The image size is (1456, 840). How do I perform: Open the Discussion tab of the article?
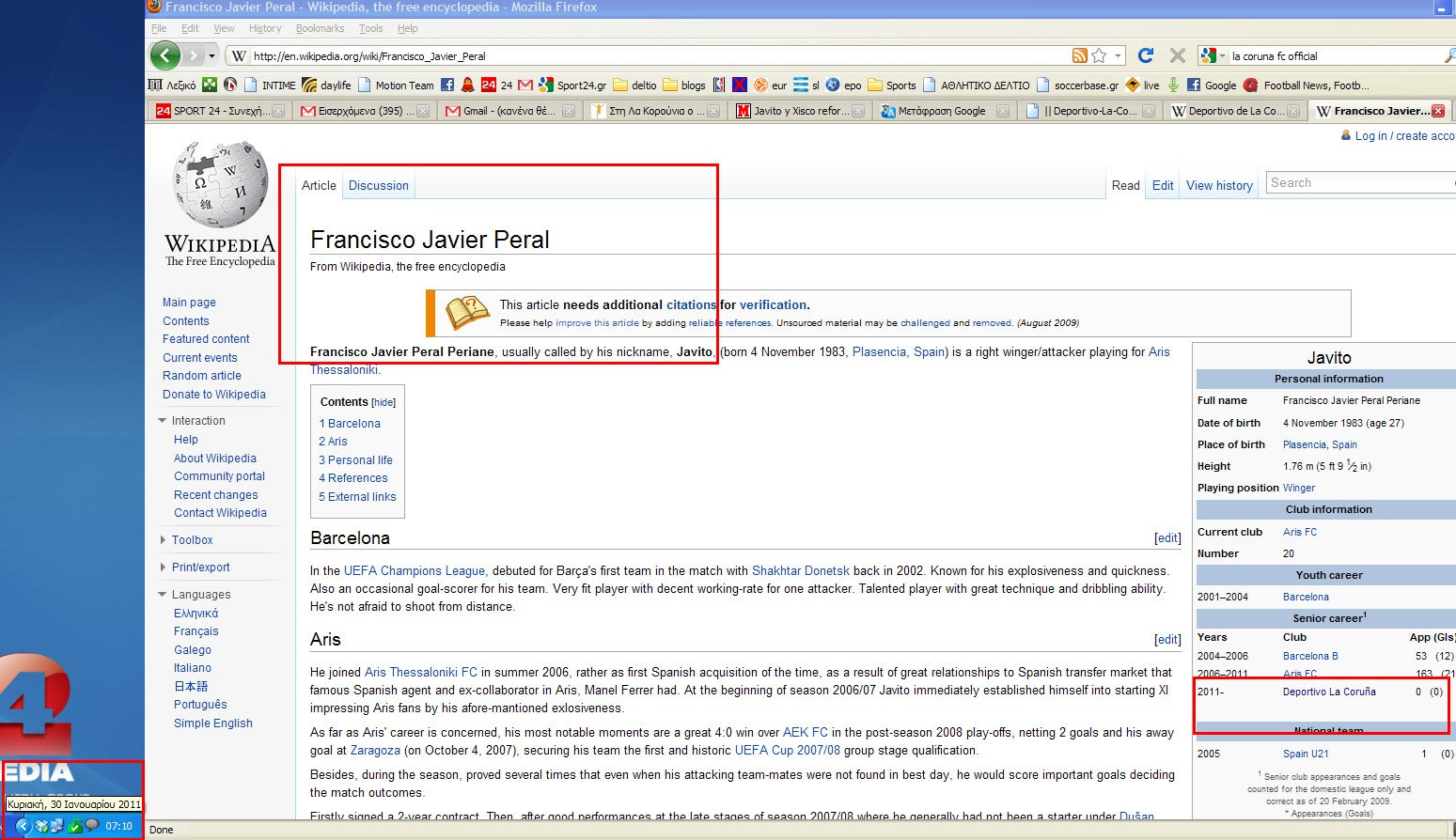coord(379,186)
